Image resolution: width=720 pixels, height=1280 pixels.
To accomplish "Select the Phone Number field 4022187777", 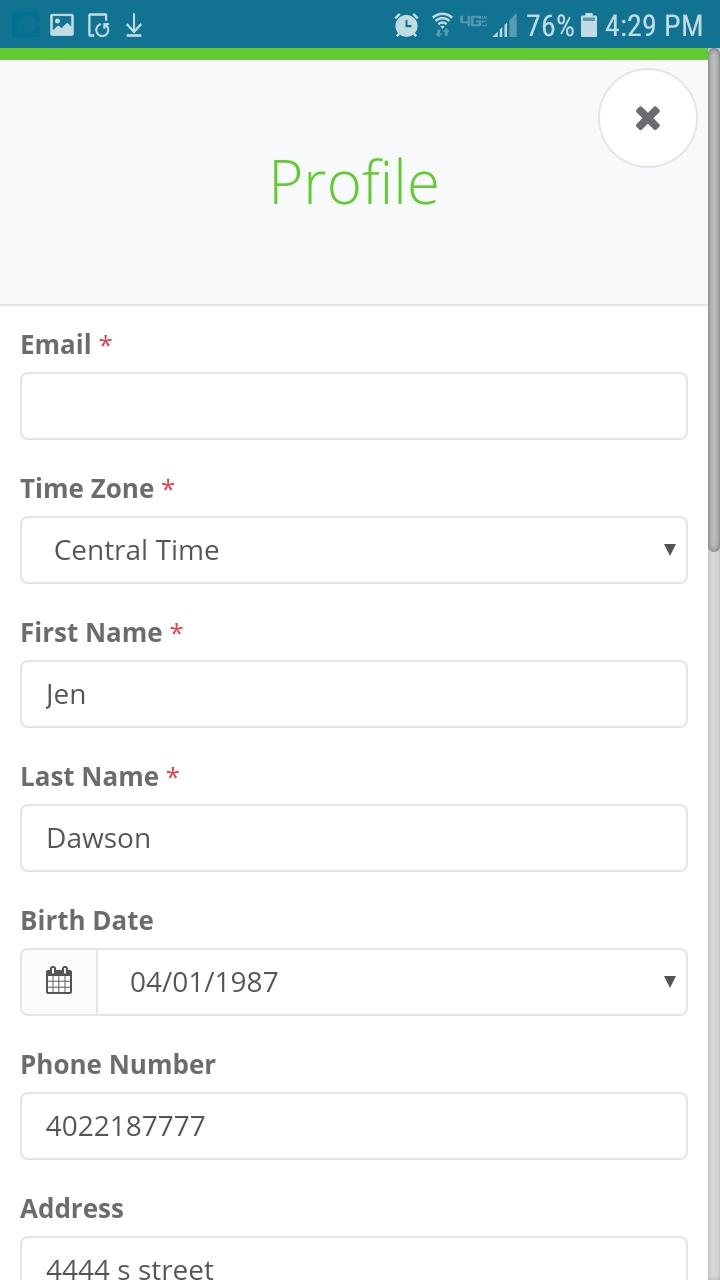I will coord(354,1126).
